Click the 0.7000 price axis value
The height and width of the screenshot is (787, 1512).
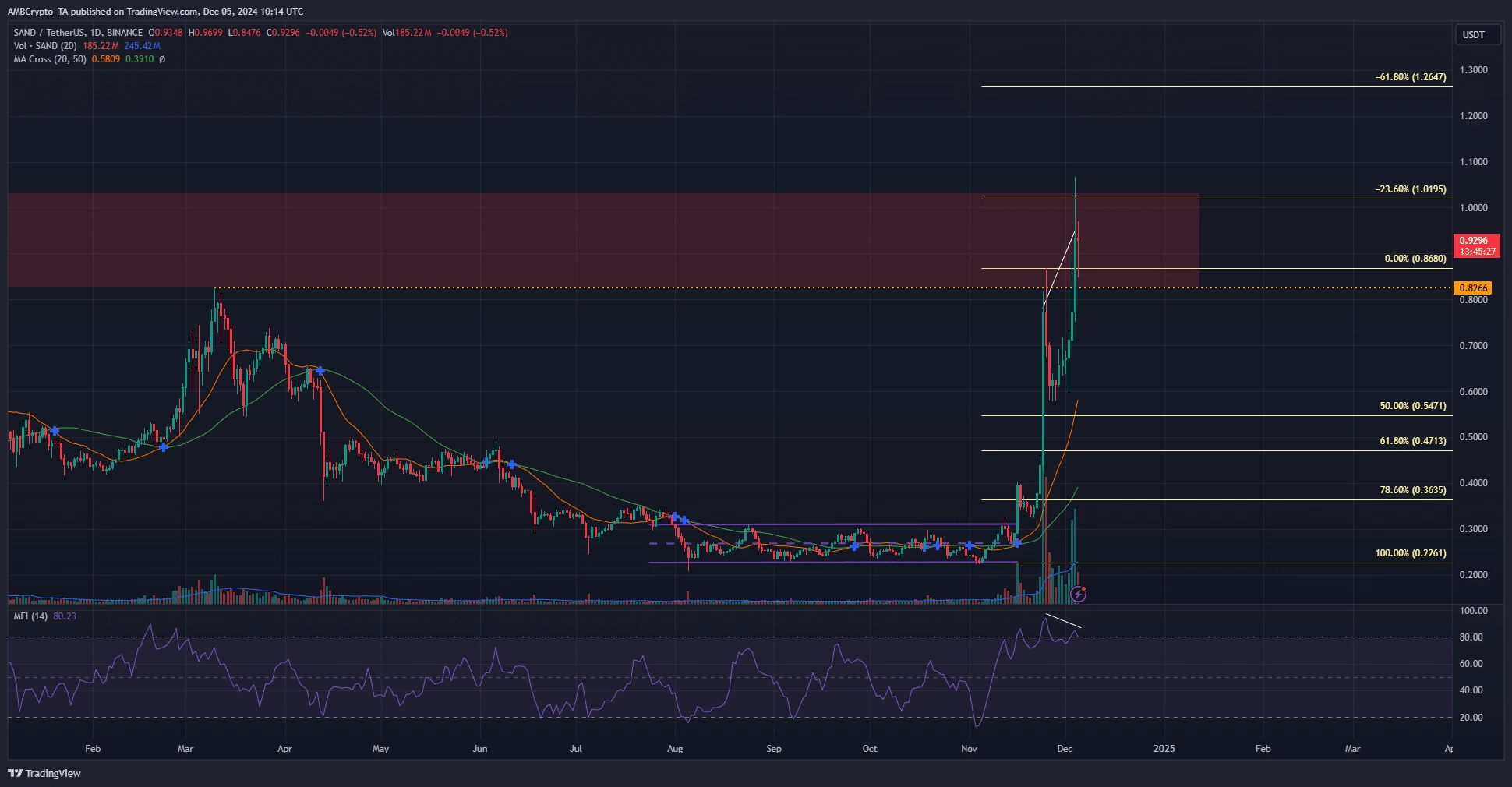pos(1474,346)
